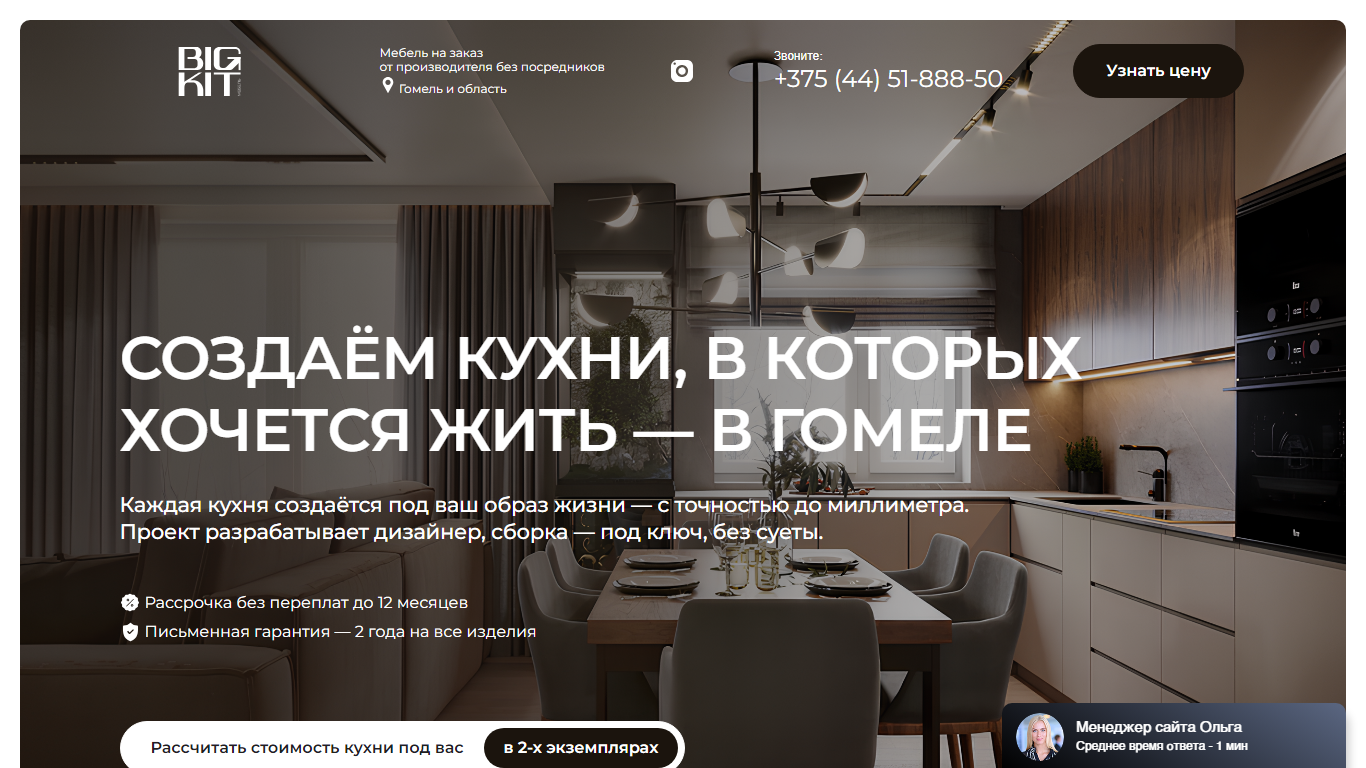
Task: Call the phone number +375 (44) 51-888-50
Action: click(x=888, y=79)
